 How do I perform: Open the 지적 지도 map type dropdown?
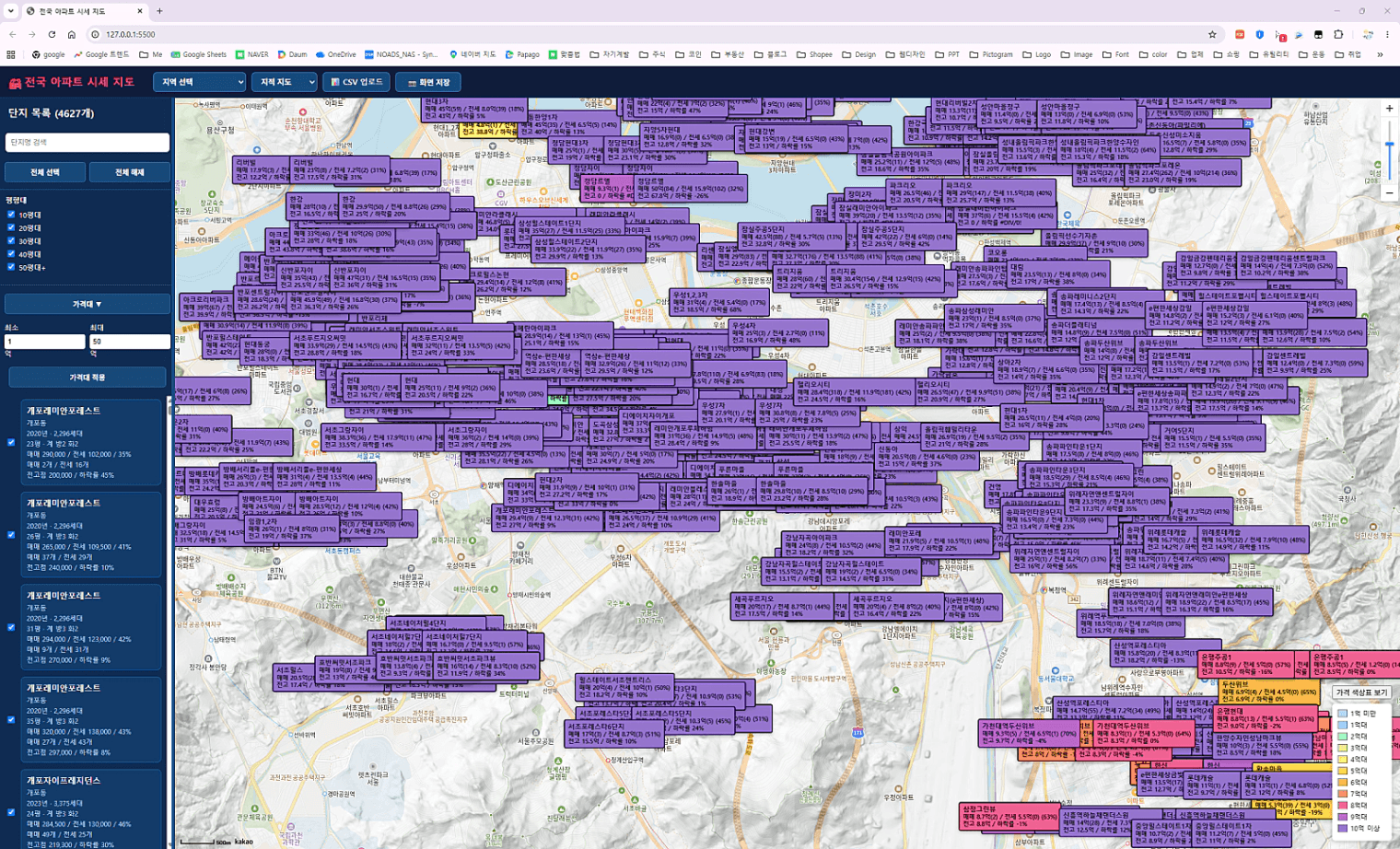point(286,82)
